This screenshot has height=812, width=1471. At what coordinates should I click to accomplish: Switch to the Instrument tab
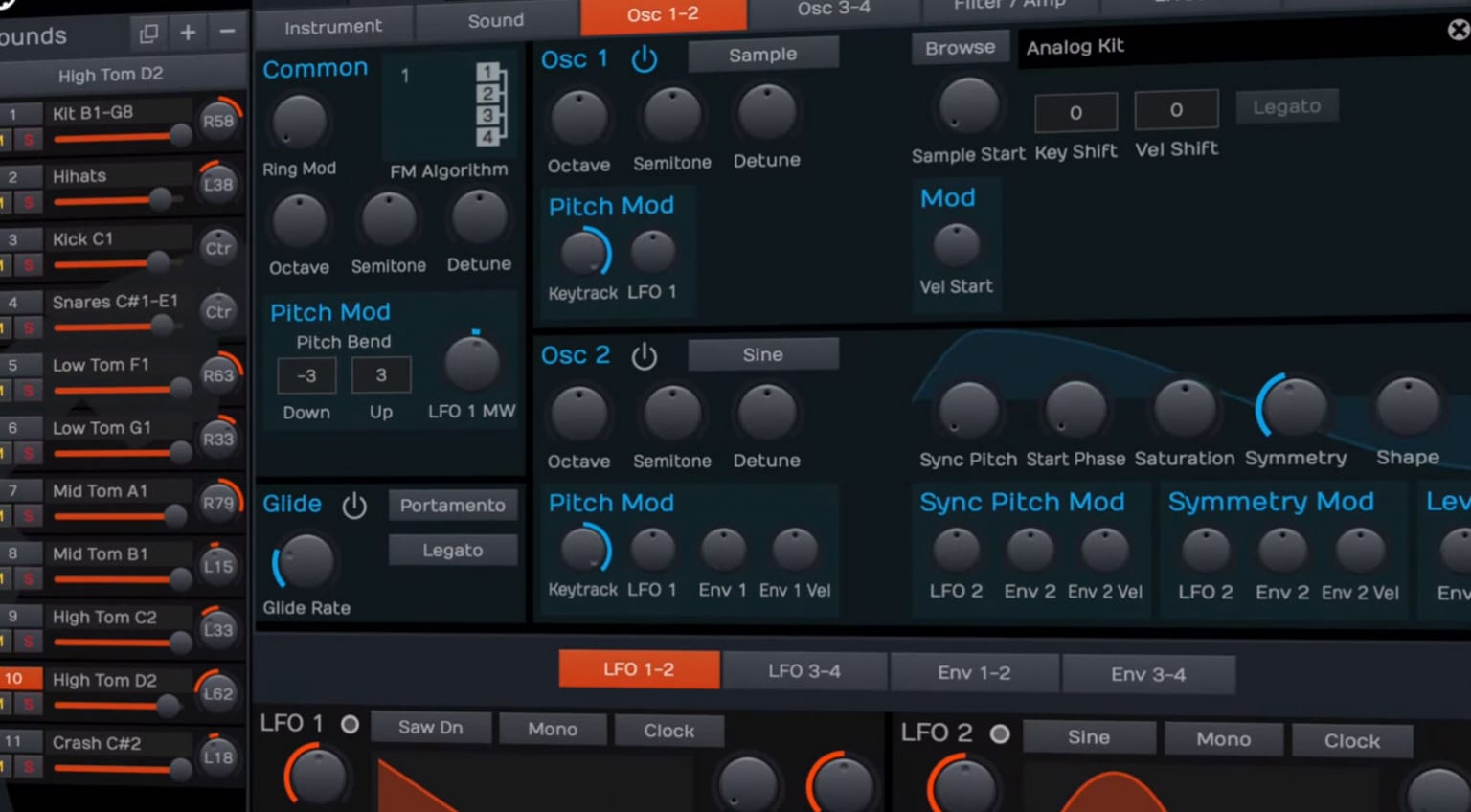tap(332, 27)
